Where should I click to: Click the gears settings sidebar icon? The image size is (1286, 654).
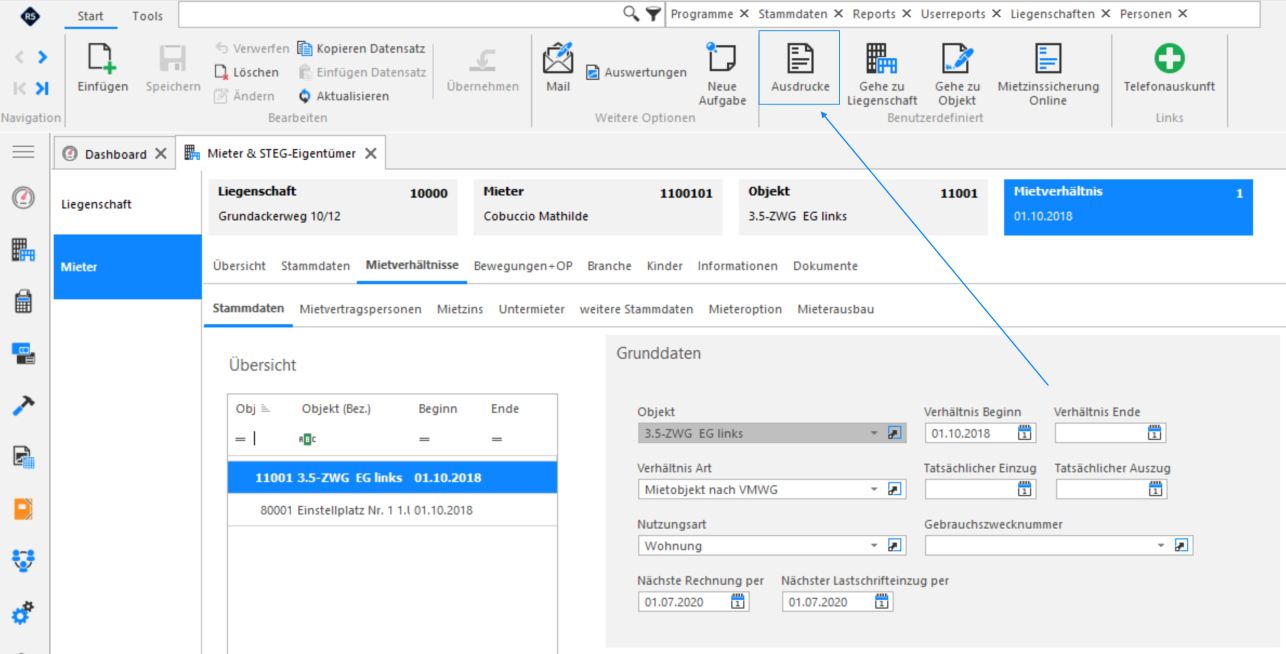(x=23, y=612)
